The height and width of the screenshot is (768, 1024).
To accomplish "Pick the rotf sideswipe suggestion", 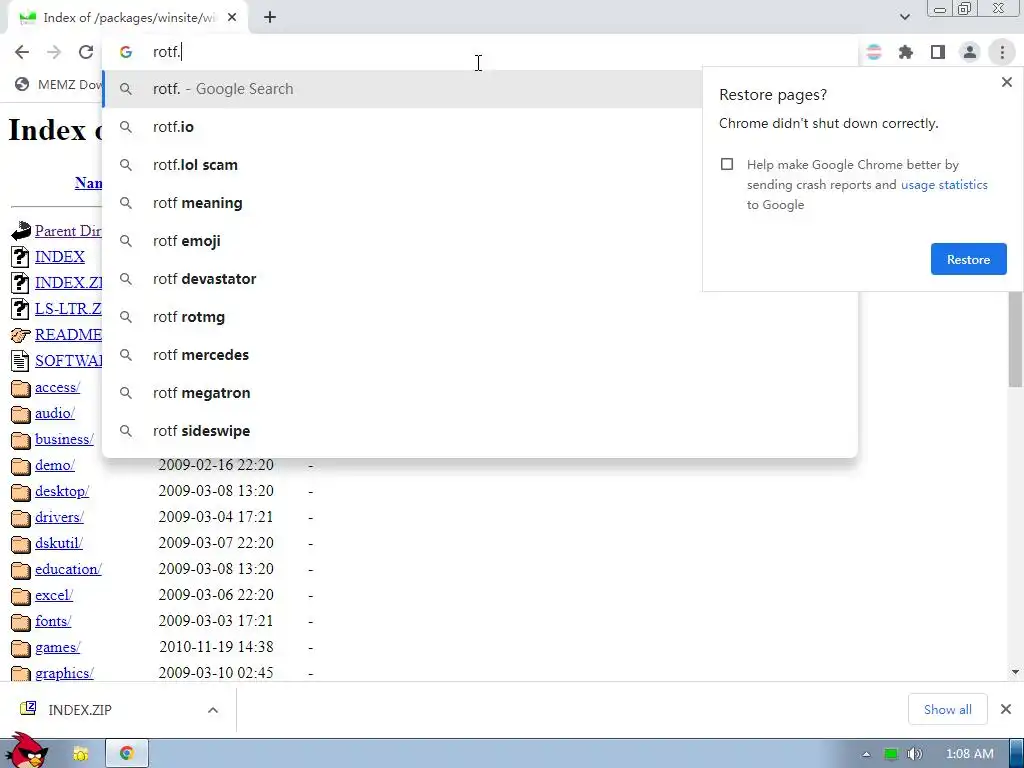I will click(480, 431).
